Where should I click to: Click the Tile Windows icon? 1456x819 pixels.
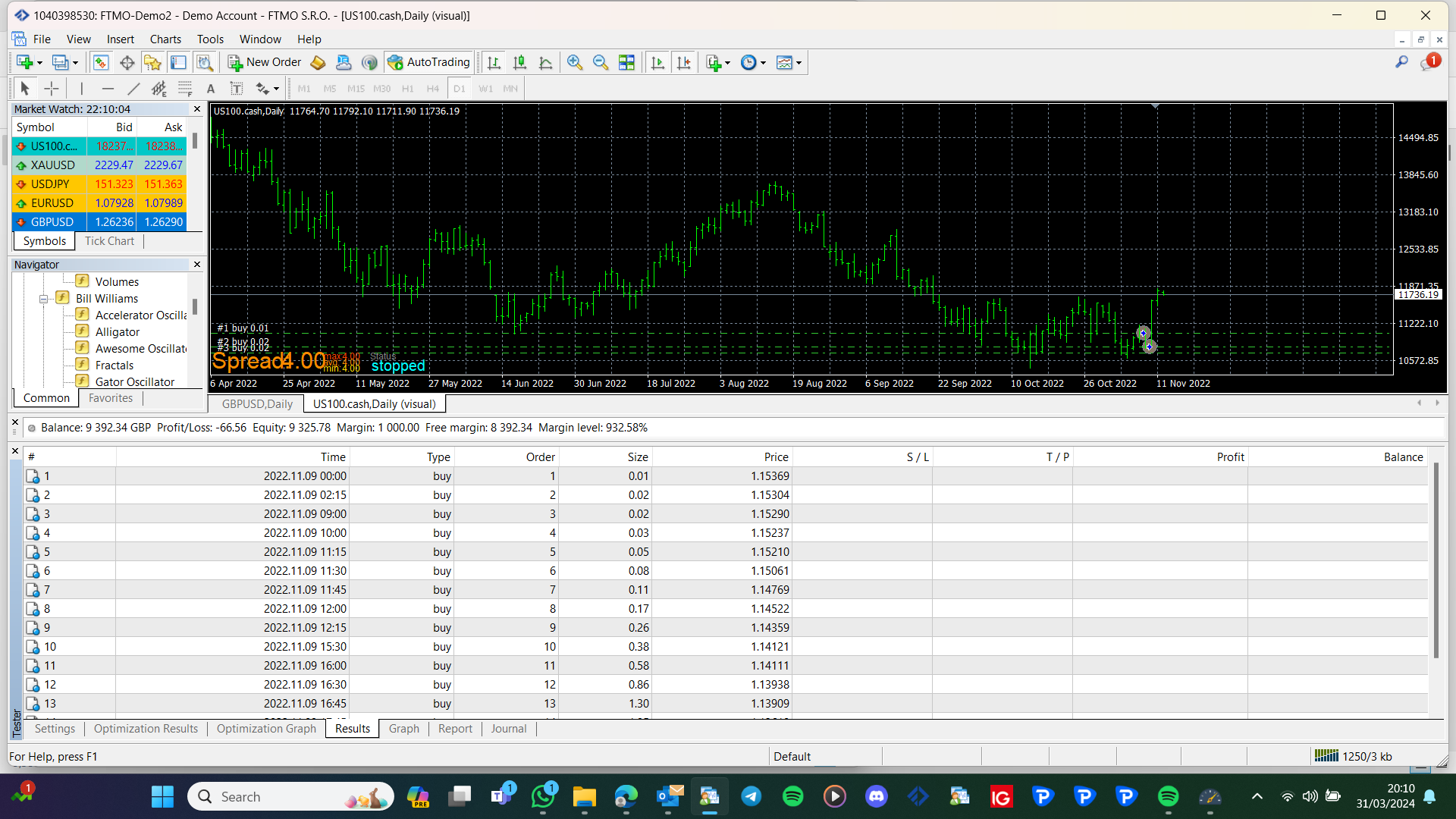[x=626, y=63]
